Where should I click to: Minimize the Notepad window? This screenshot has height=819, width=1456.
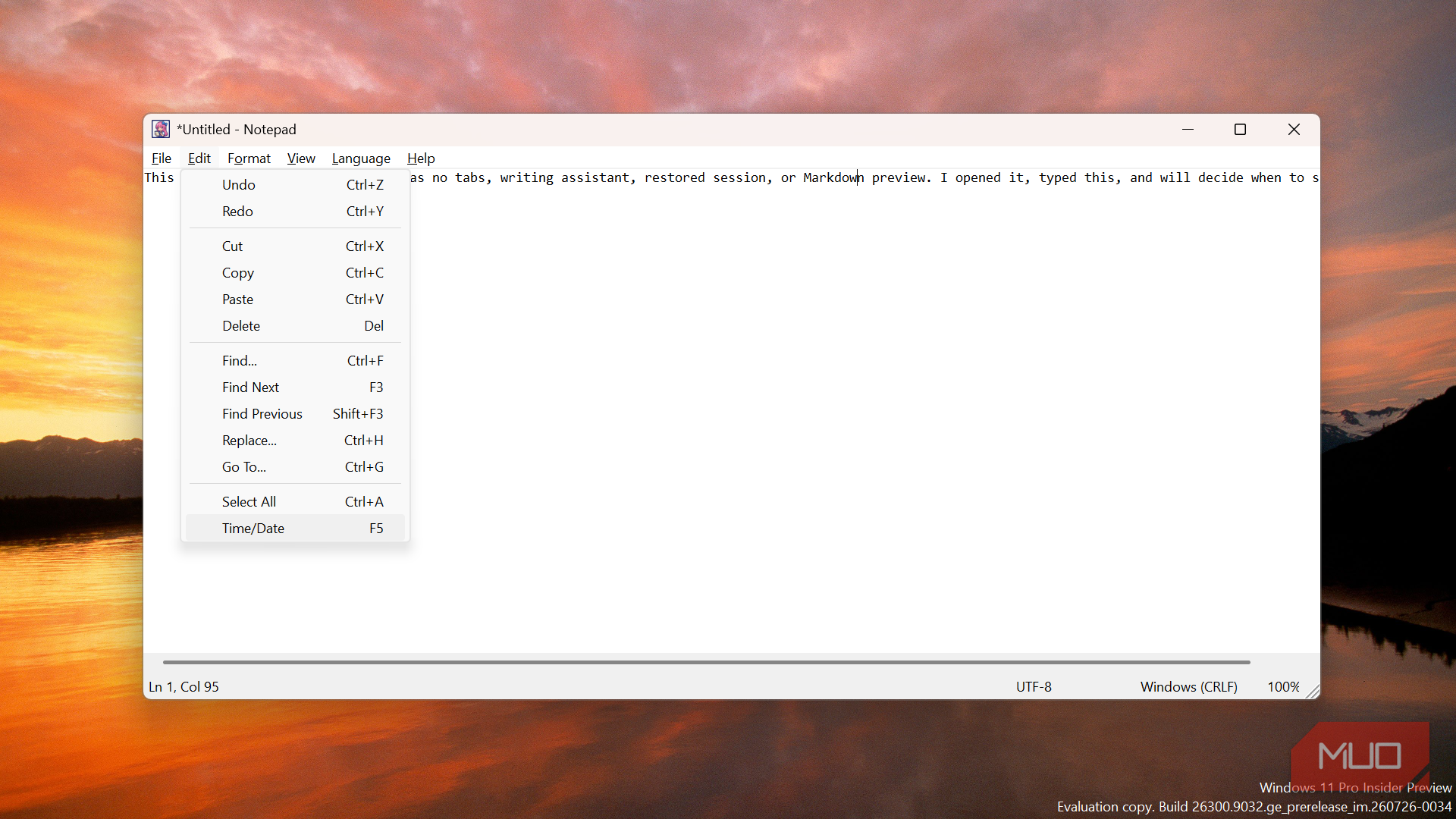tap(1188, 130)
